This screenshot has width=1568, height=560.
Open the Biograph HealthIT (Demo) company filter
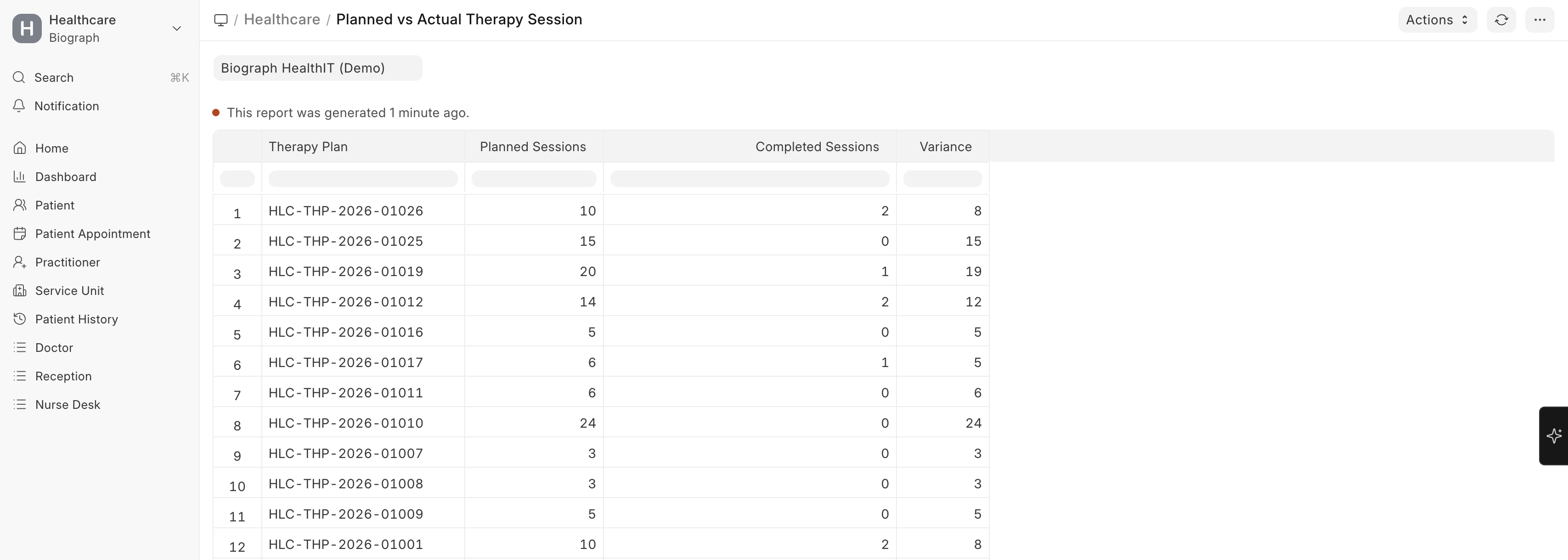click(x=317, y=68)
